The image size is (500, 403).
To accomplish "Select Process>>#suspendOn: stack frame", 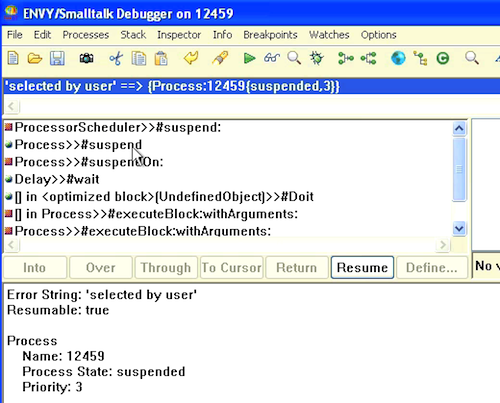I will coord(228,162).
